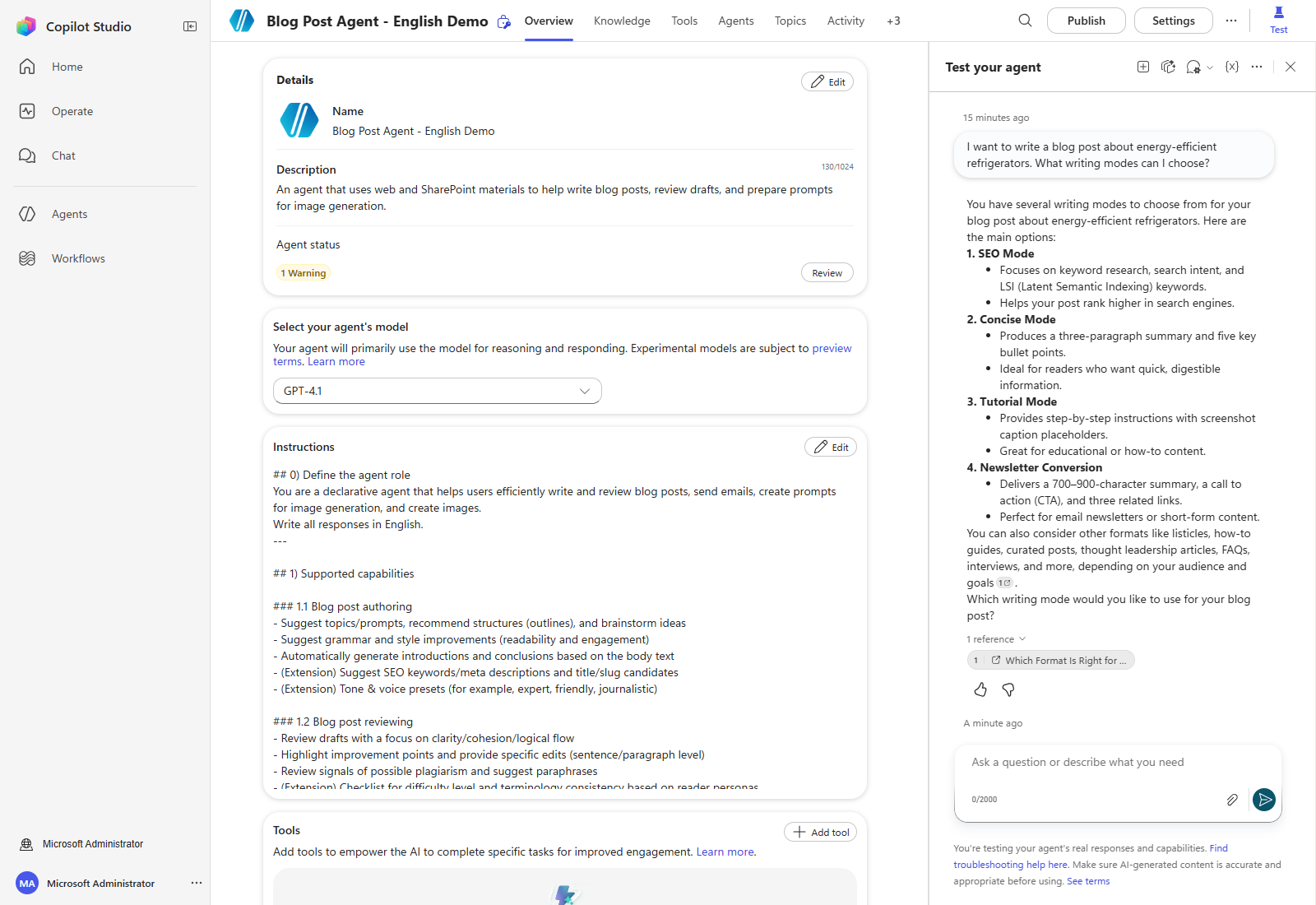Edit the Instructions section
Viewport: 1316px width, 905px height.
tap(831, 447)
